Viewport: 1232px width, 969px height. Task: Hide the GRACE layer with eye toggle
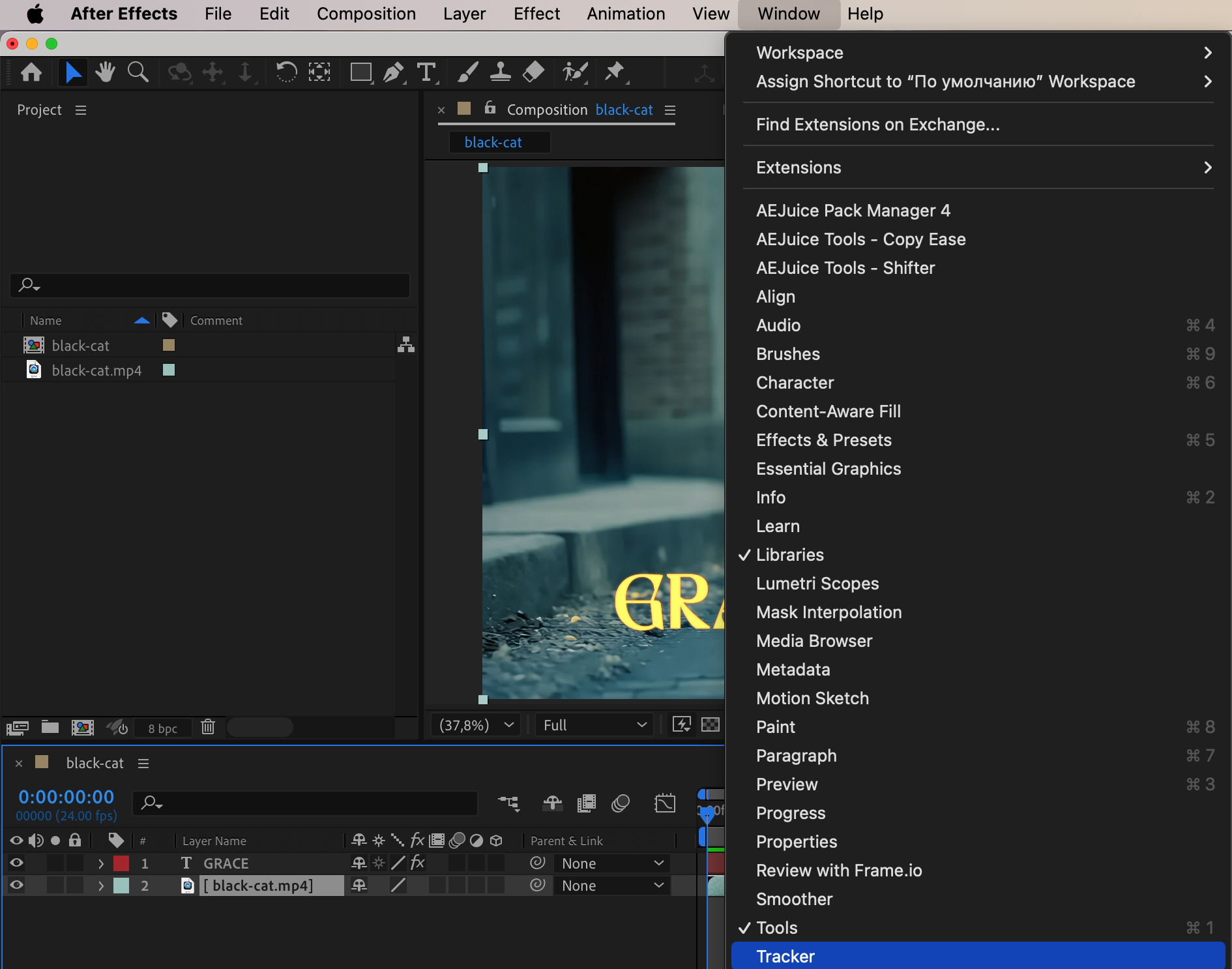16,863
